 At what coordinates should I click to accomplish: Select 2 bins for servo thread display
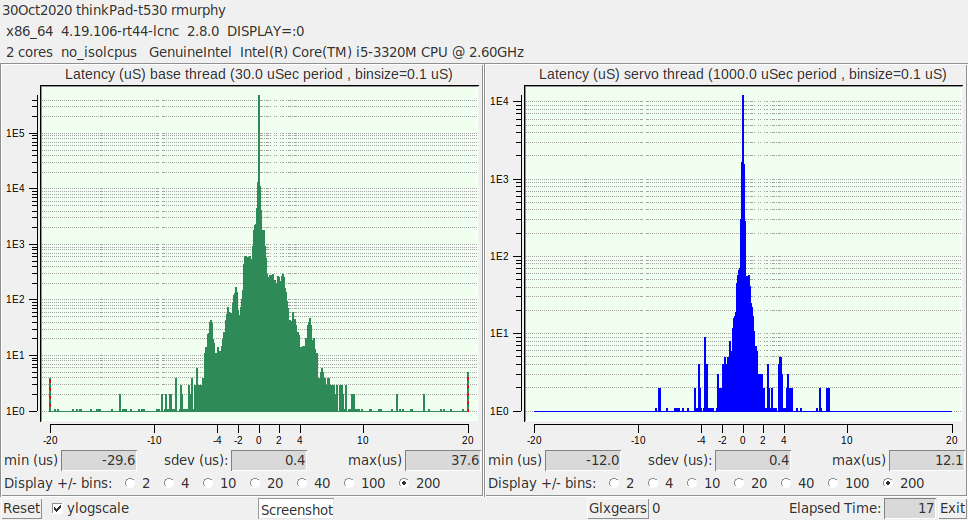click(x=614, y=483)
